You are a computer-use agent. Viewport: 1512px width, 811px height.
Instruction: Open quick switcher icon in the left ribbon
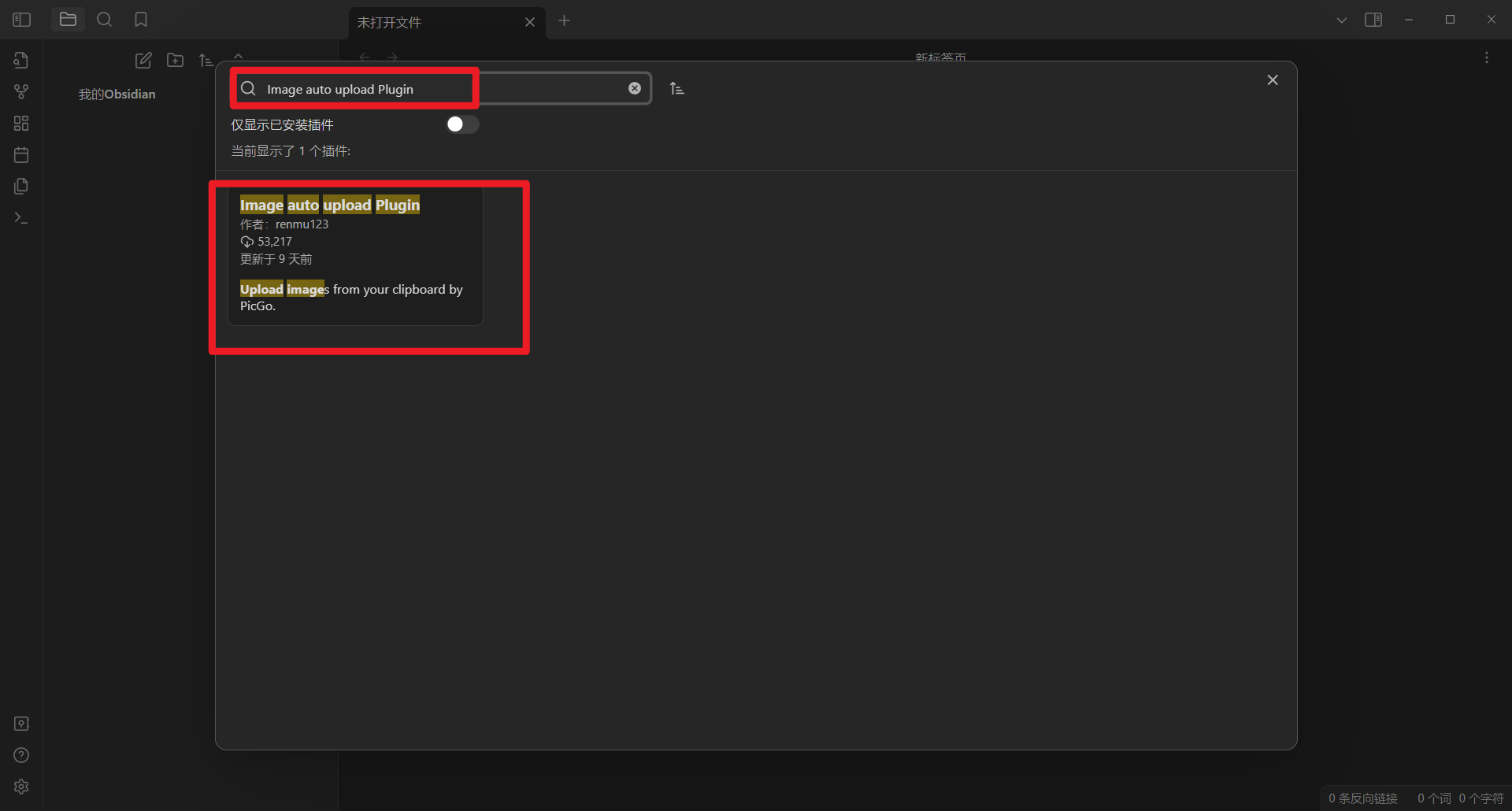21,61
